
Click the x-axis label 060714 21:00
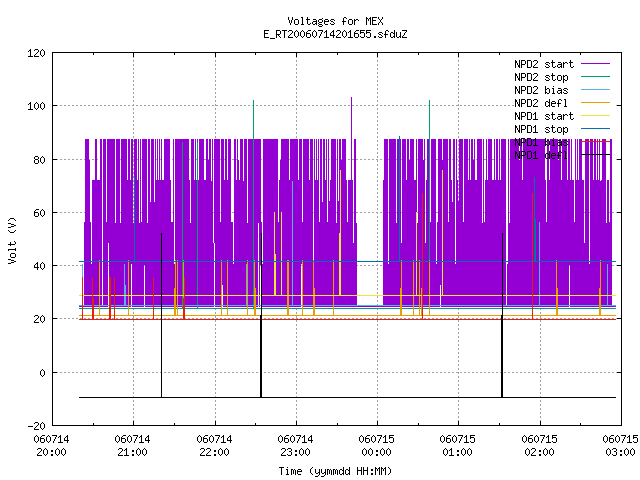click(133, 446)
